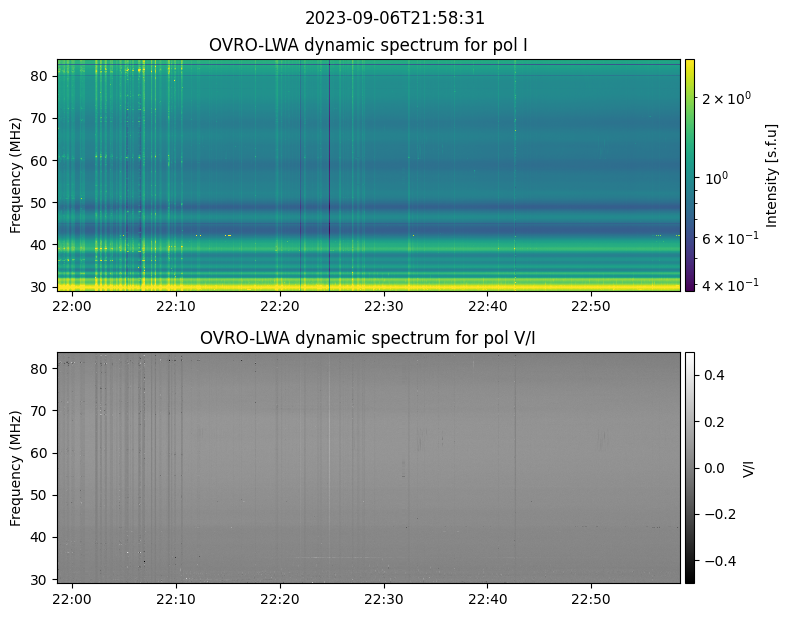Select the pol I dynamic spectrum title
Image resolution: width=790 pixels, height=617 pixels.
[x=369, y=46]
